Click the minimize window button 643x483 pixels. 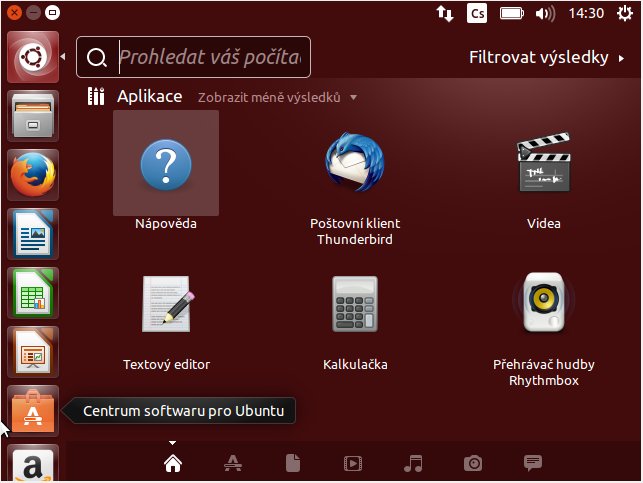tap(33, 13)
